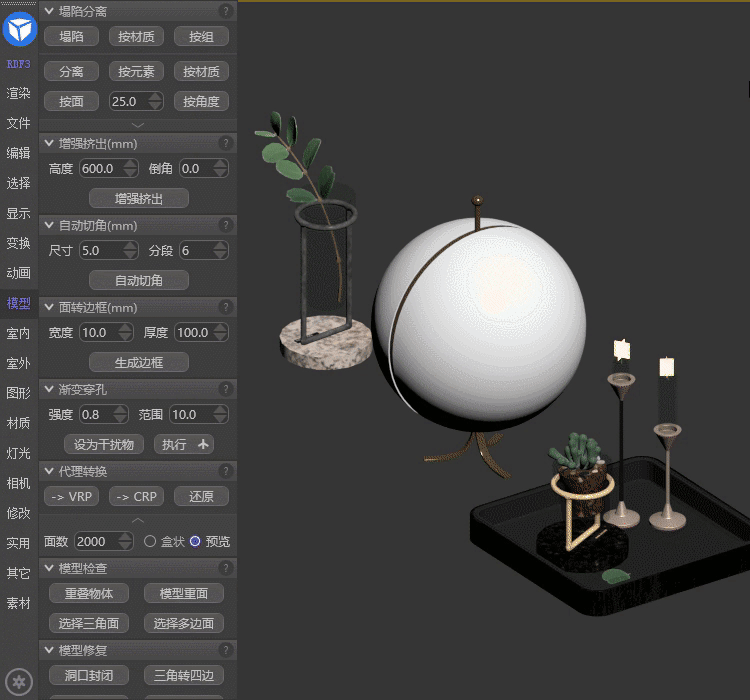Adjust the 面数 2000 spinner arrows
The image size is (750, 700).
pyautogui.click(x=125, y=541)
